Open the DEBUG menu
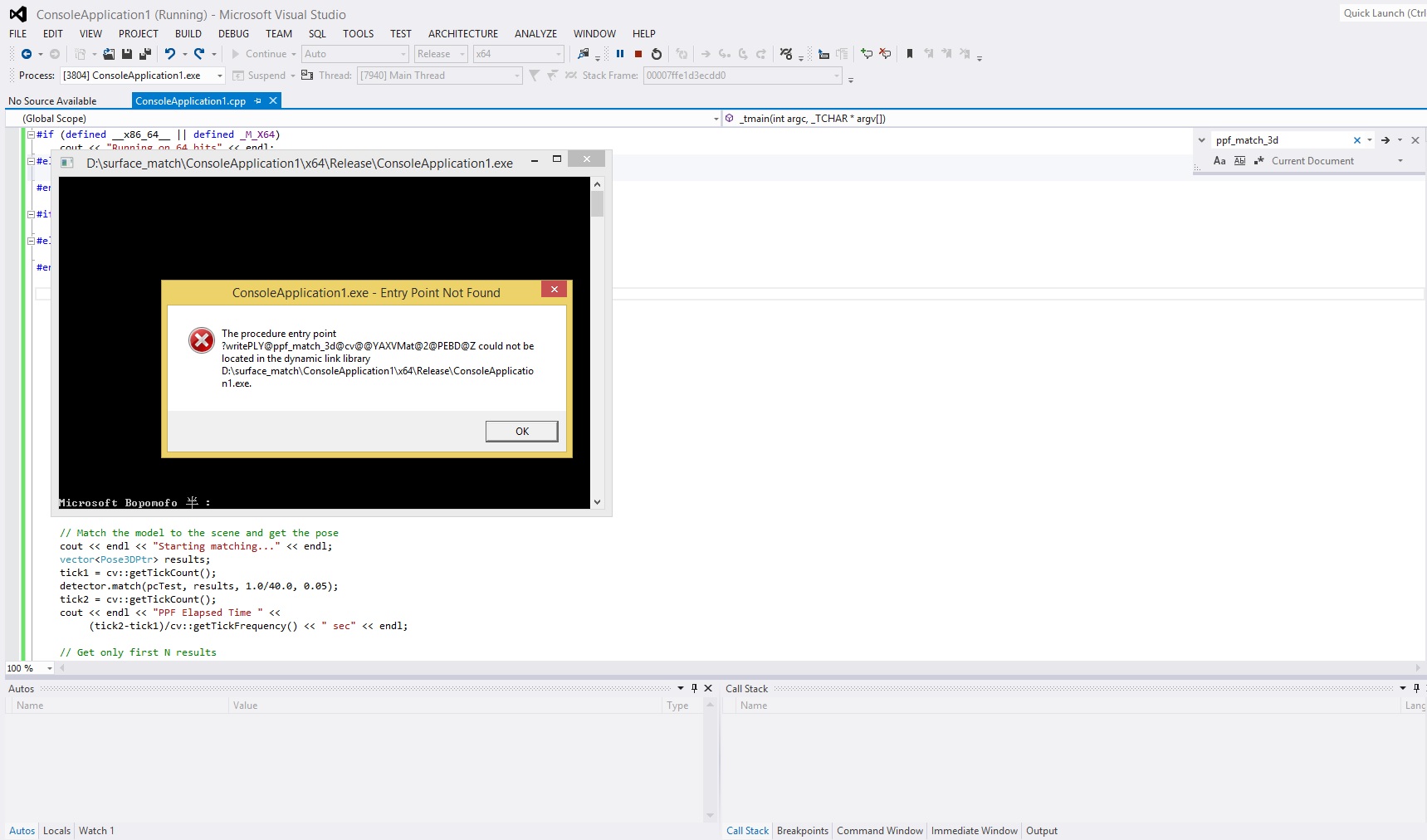The width and height of the screenshot is (1427, 840). click(x=233, y=34)
